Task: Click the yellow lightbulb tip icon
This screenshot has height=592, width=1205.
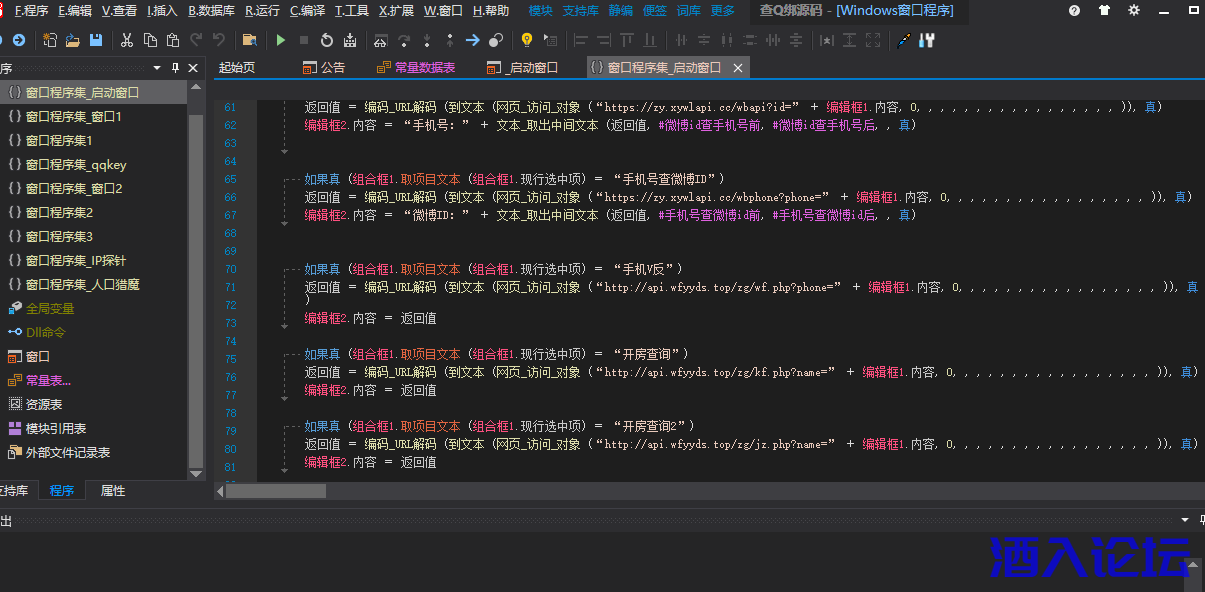Action: [x=527, y=40]
